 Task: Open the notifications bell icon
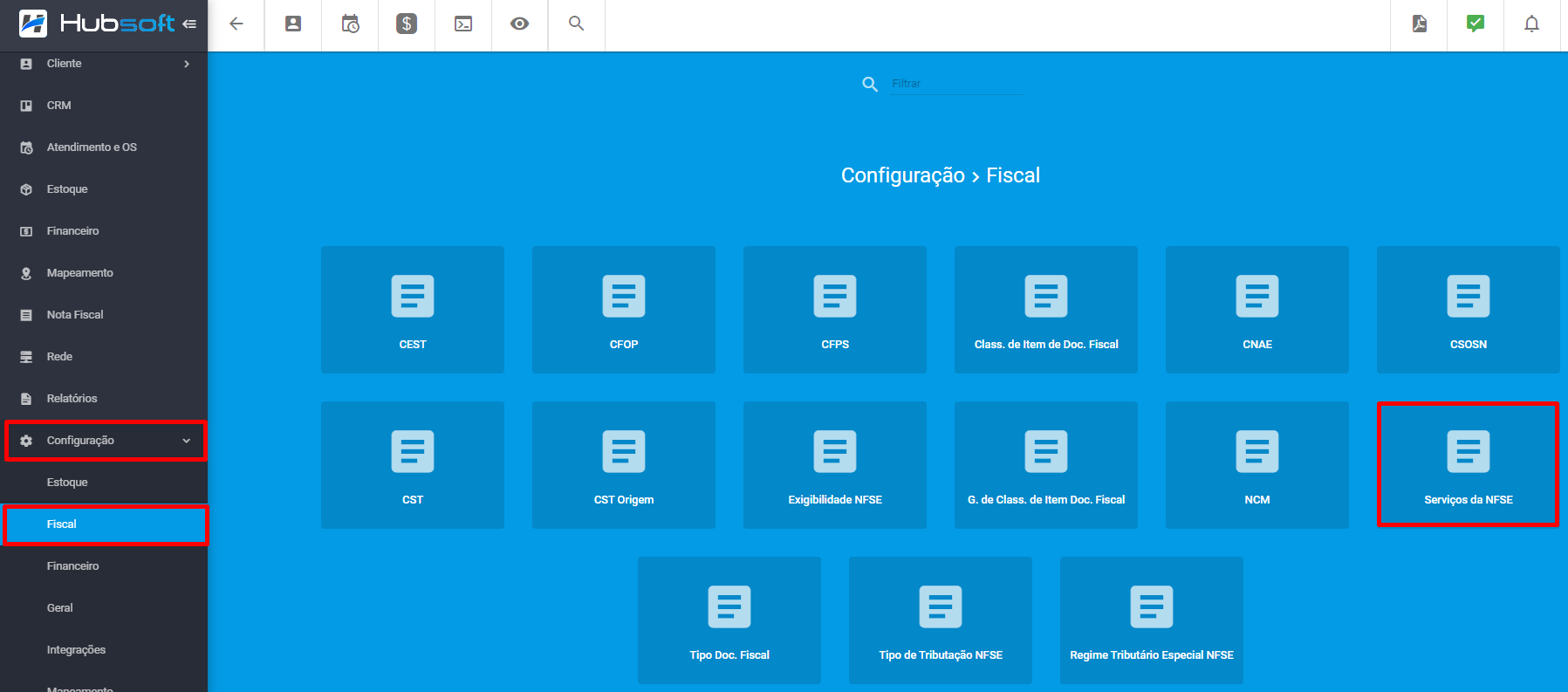tap(1531, 24)
